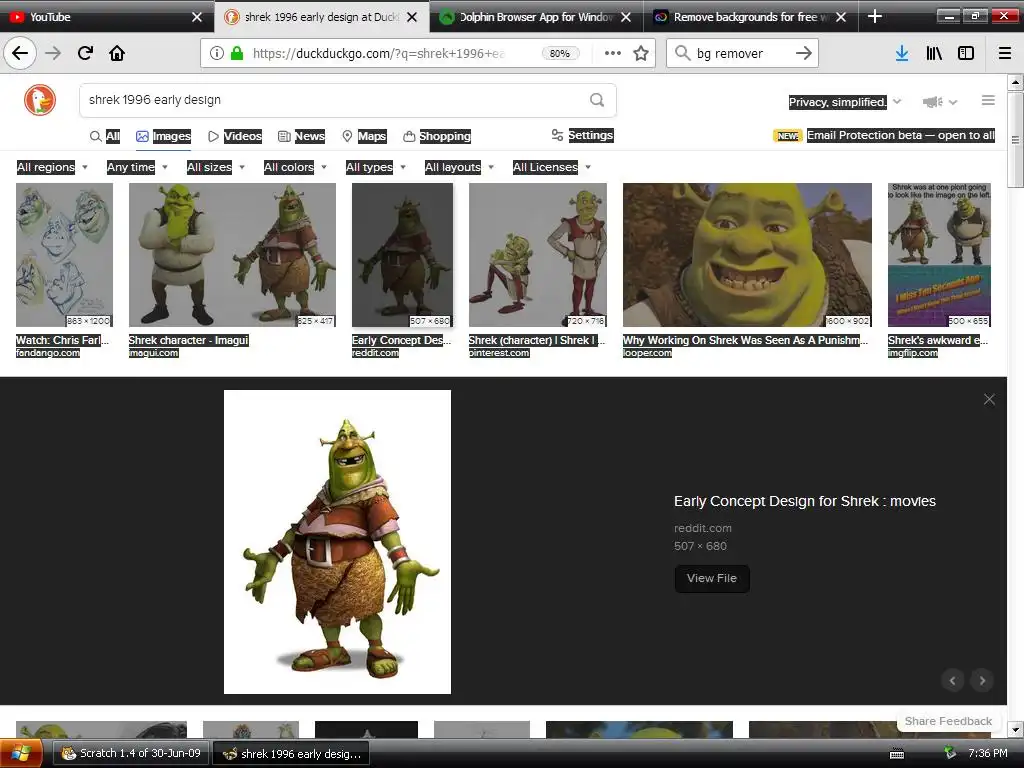Image resolution: width=1024 pixels, height=768 pixels.
Task: Bookmark this page with the star
Action: tap(641, 53)
